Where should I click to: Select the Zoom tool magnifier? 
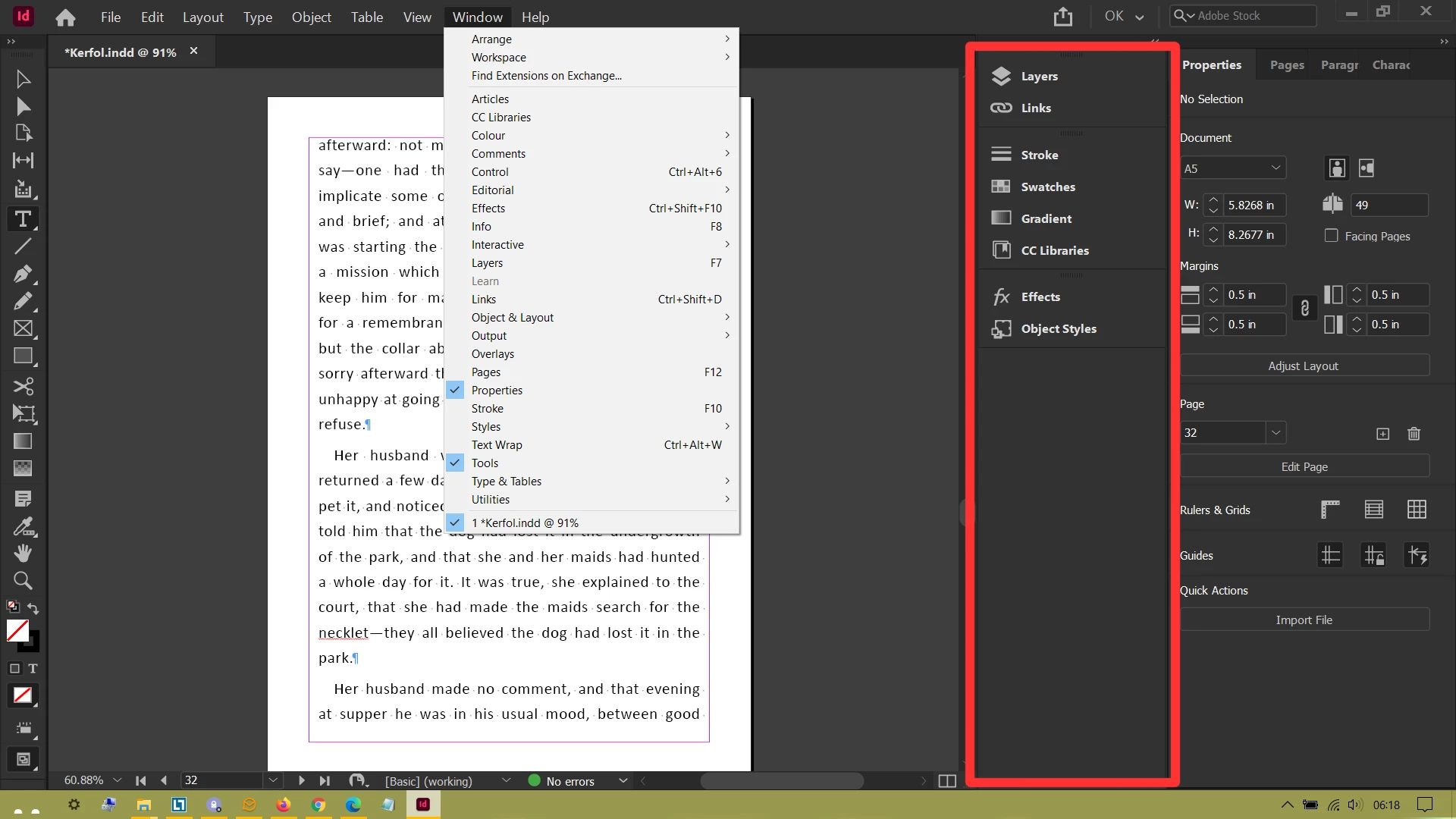23,581
